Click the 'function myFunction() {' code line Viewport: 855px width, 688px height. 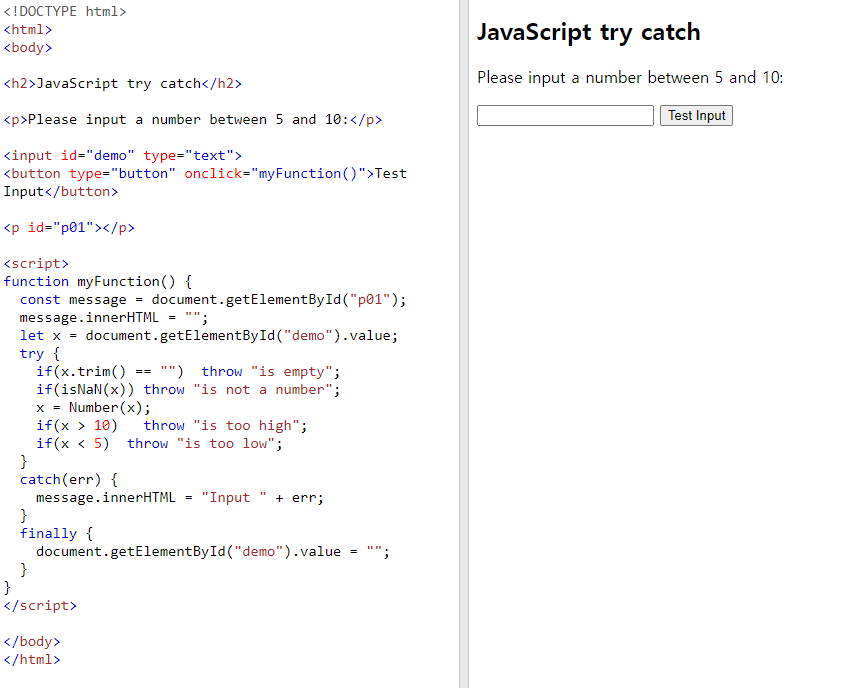tap(98, 281)
